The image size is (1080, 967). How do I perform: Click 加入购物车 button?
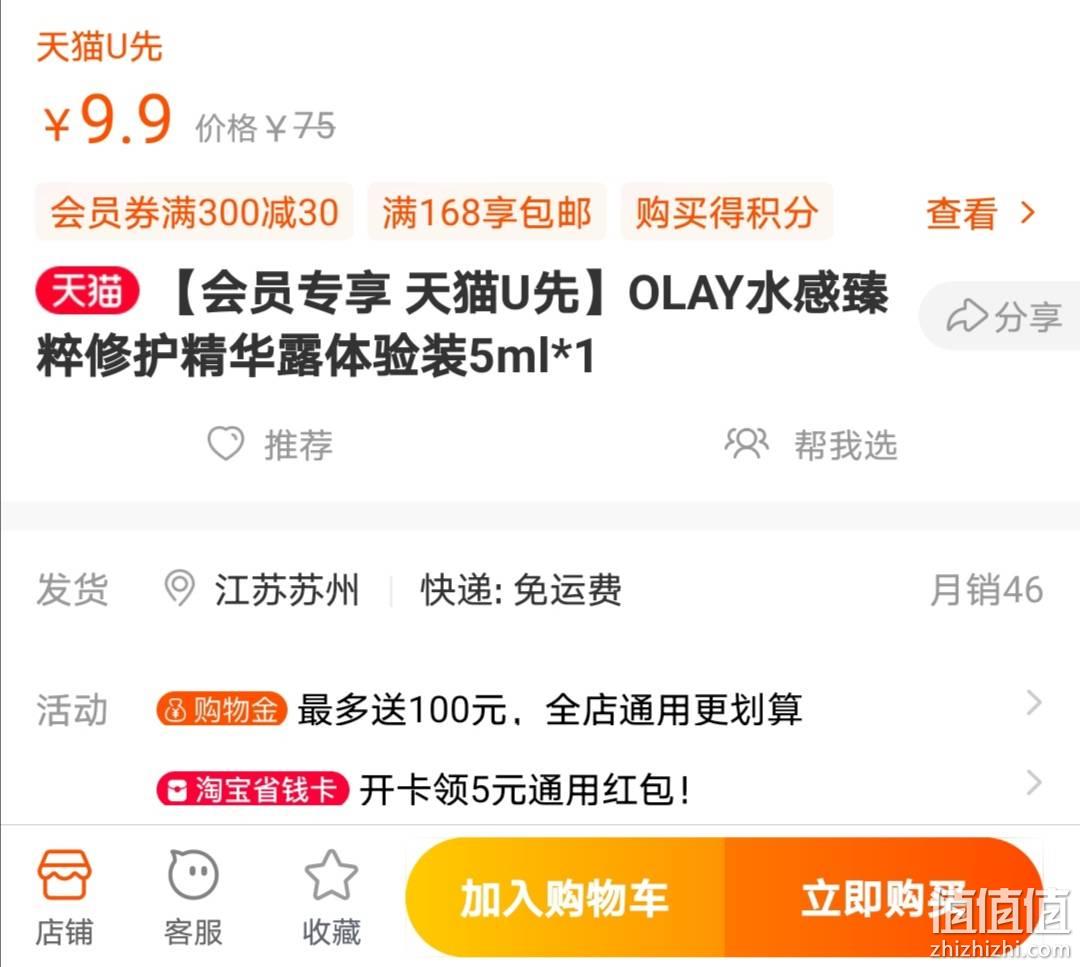click(x=565, y=897)
